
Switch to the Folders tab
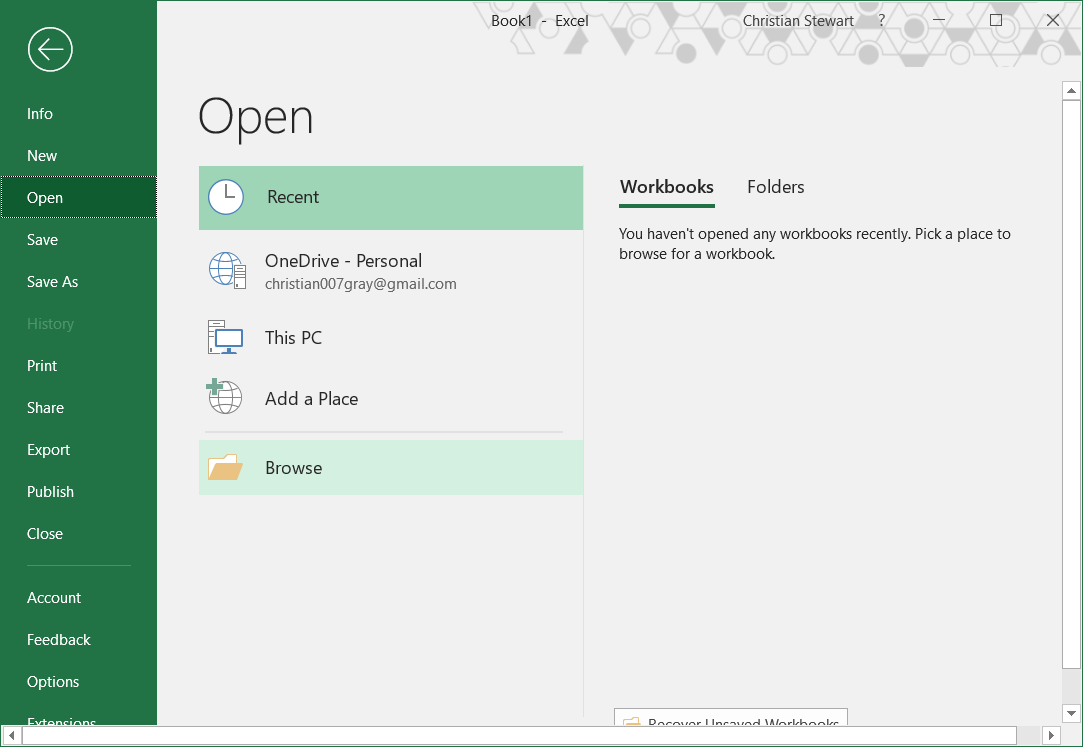point(776,187)
